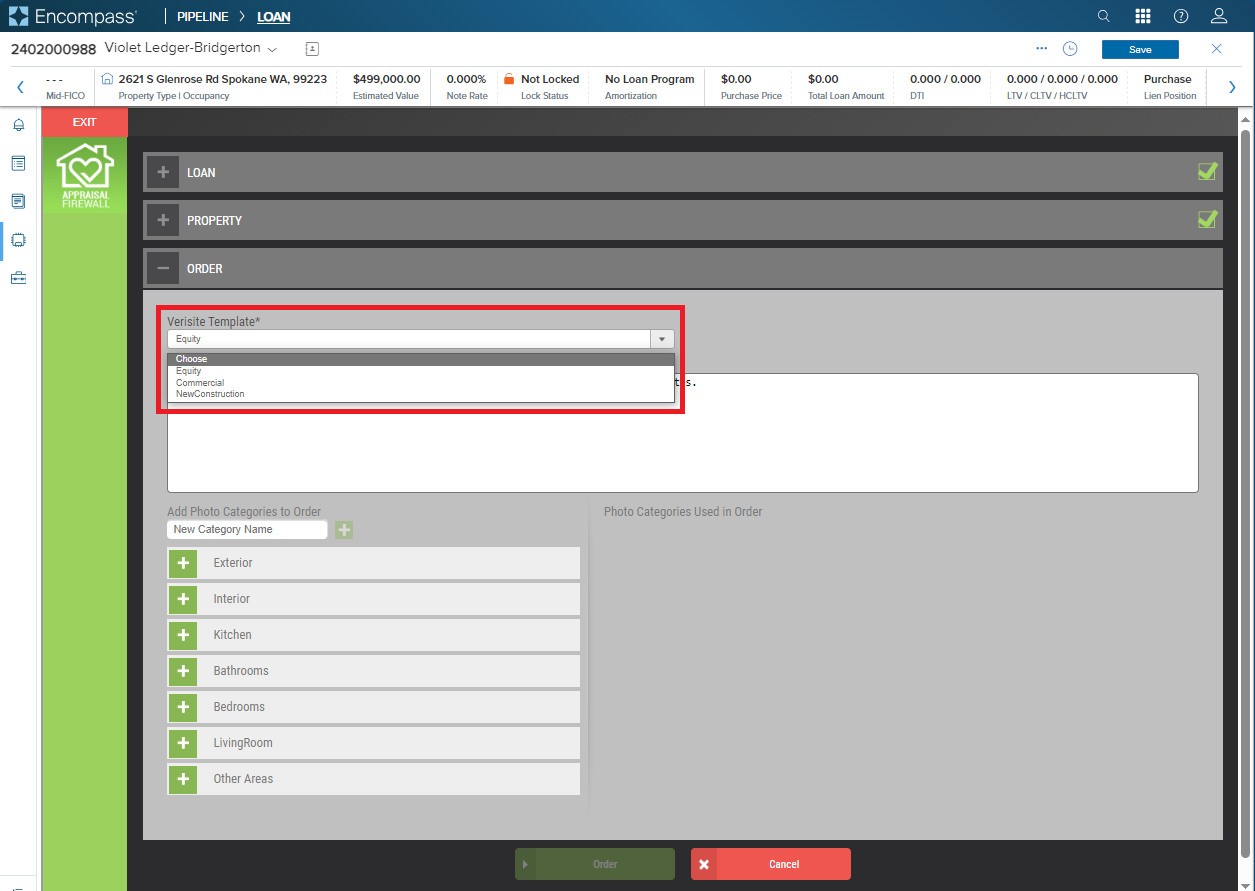The width and height of the screenshot is (1255, 891).
Task: Go to LOAN in the breadcrumb
Action: [x=274, y=17]
